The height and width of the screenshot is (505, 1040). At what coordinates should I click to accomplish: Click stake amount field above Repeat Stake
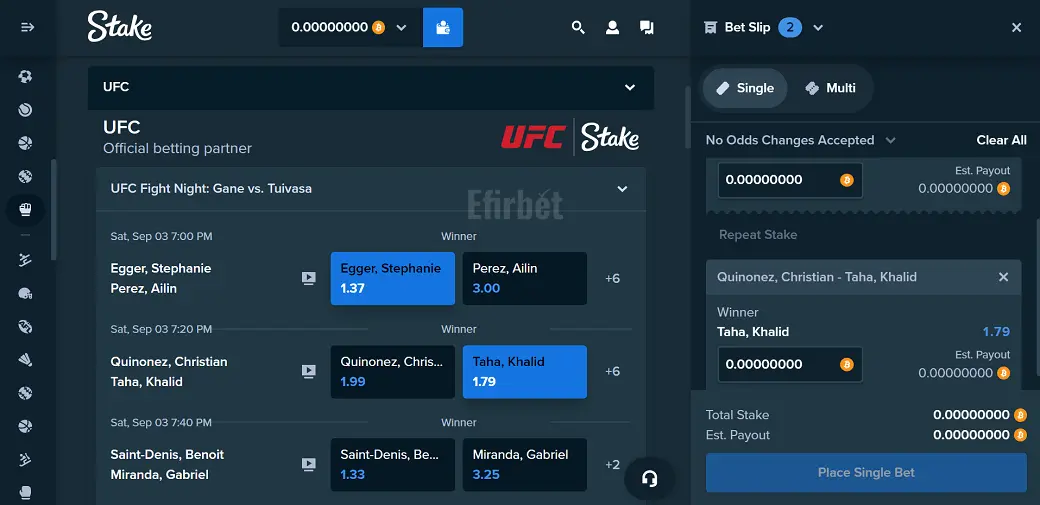pyautogui.click(x=790, y=180)
